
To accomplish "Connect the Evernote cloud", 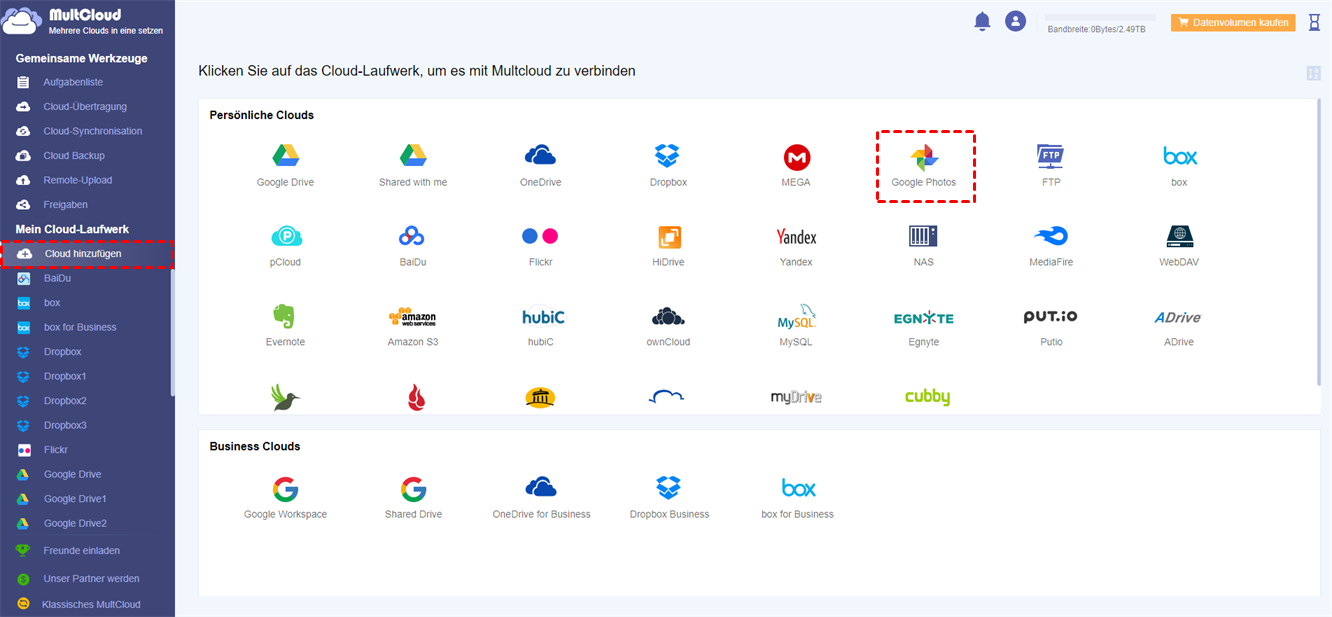I will click(285, 317).
